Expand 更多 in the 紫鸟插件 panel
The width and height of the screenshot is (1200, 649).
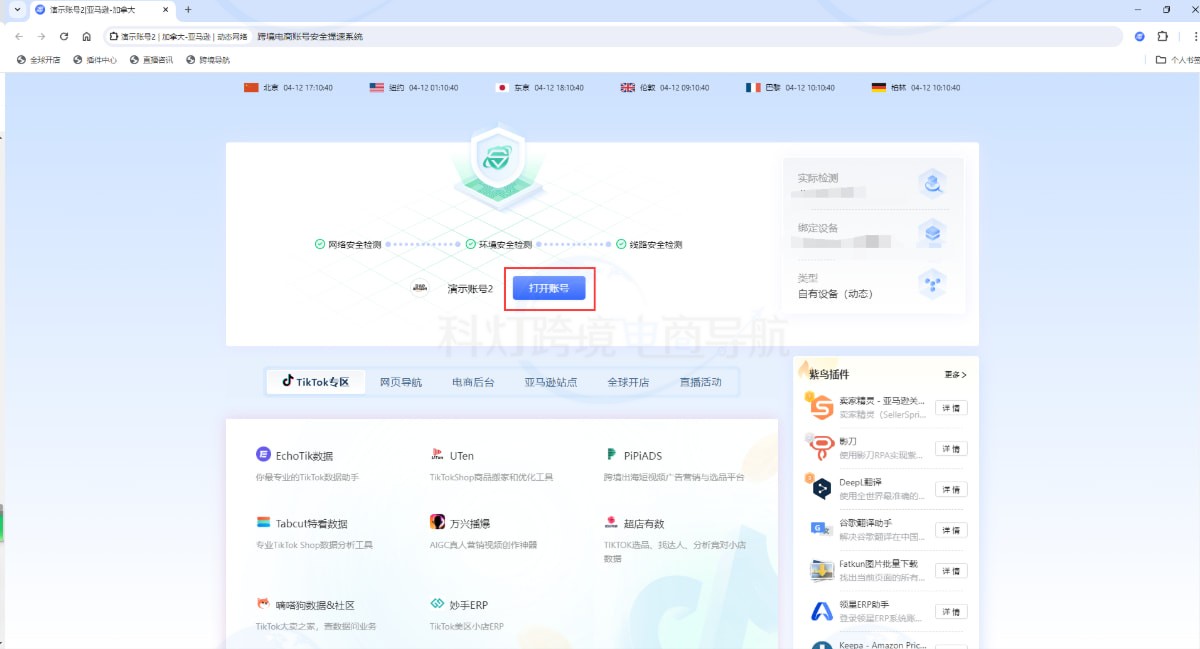pos(955,374)
